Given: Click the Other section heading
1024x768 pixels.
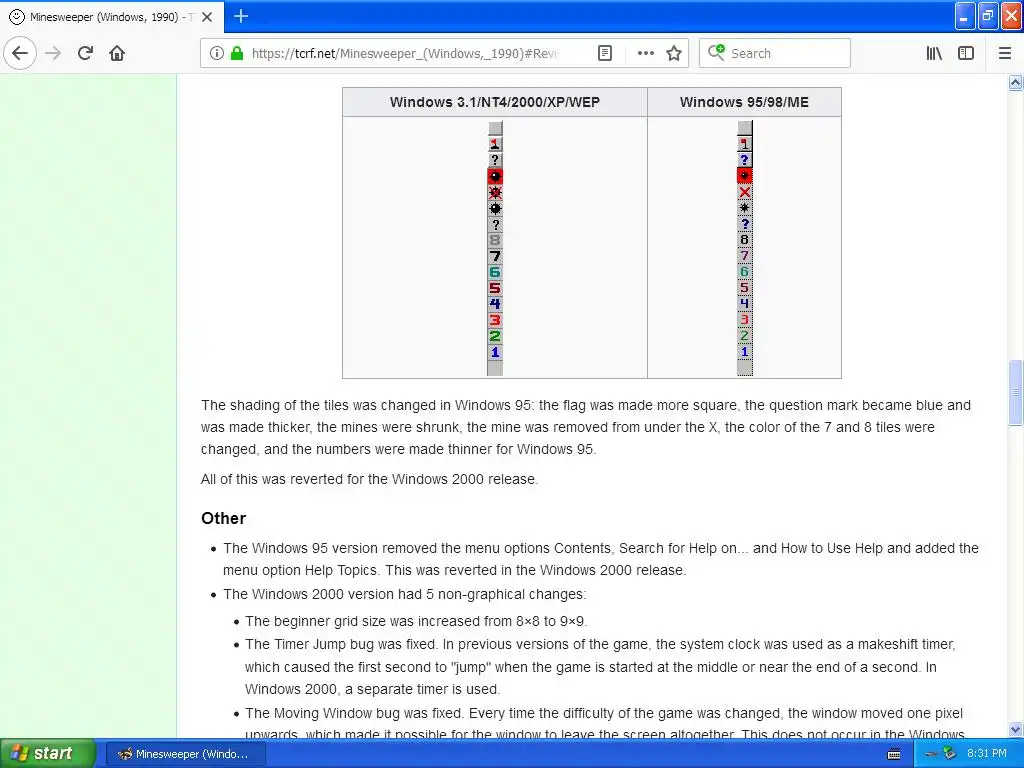Looking at the screenshot, I should pyautogui.click(x=223, y=518).
